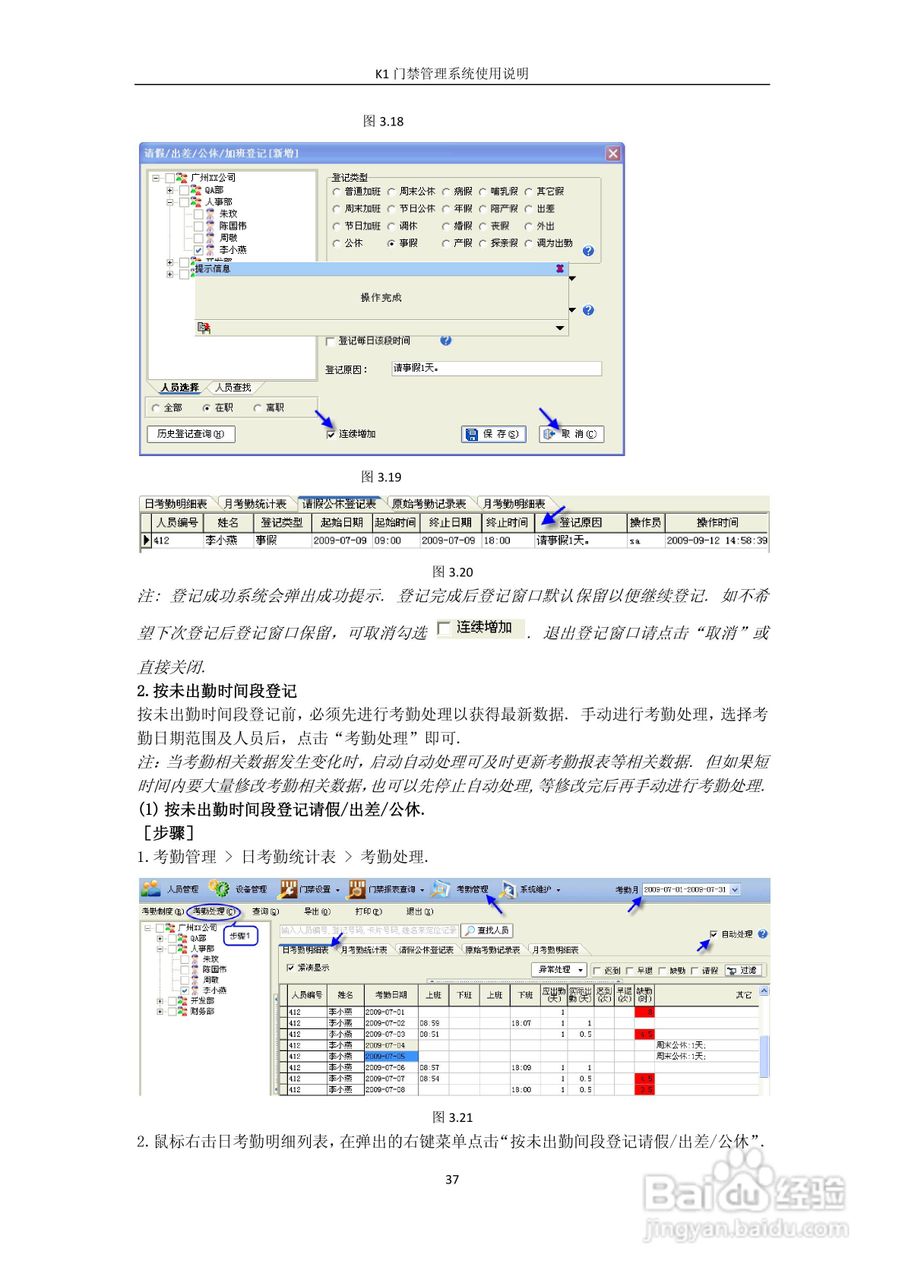This screenshot has width=905, height=1280.
Task: Click the 取消(C) button
Action: coord(572,434)
